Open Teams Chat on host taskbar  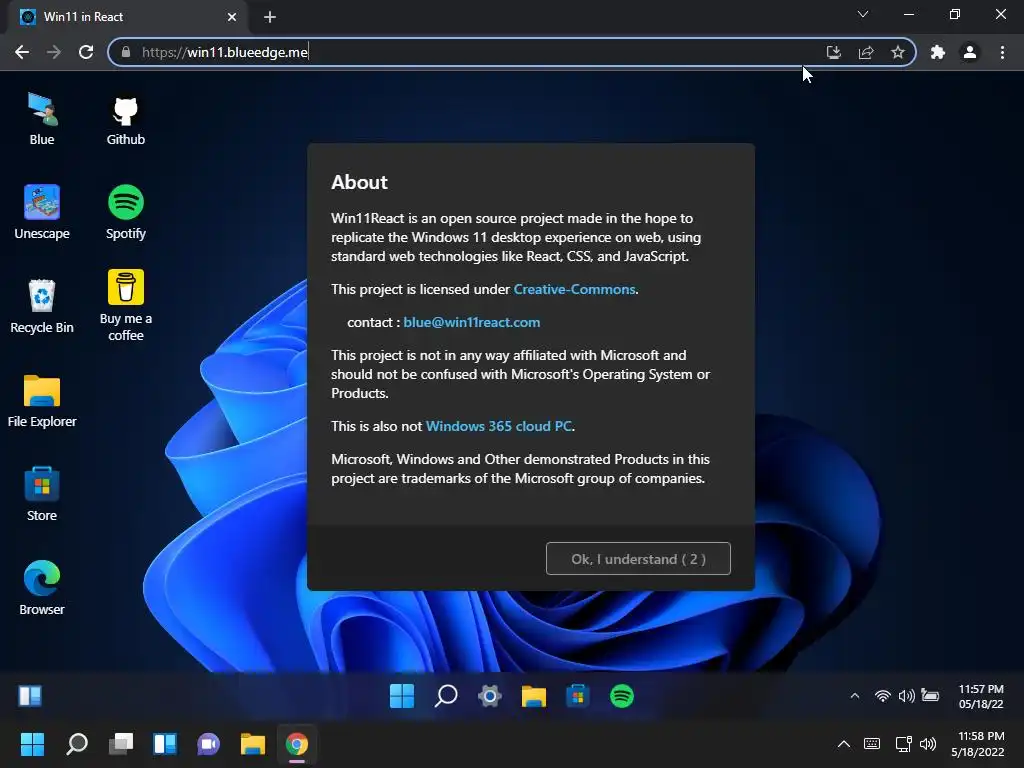tap(209, 744)
